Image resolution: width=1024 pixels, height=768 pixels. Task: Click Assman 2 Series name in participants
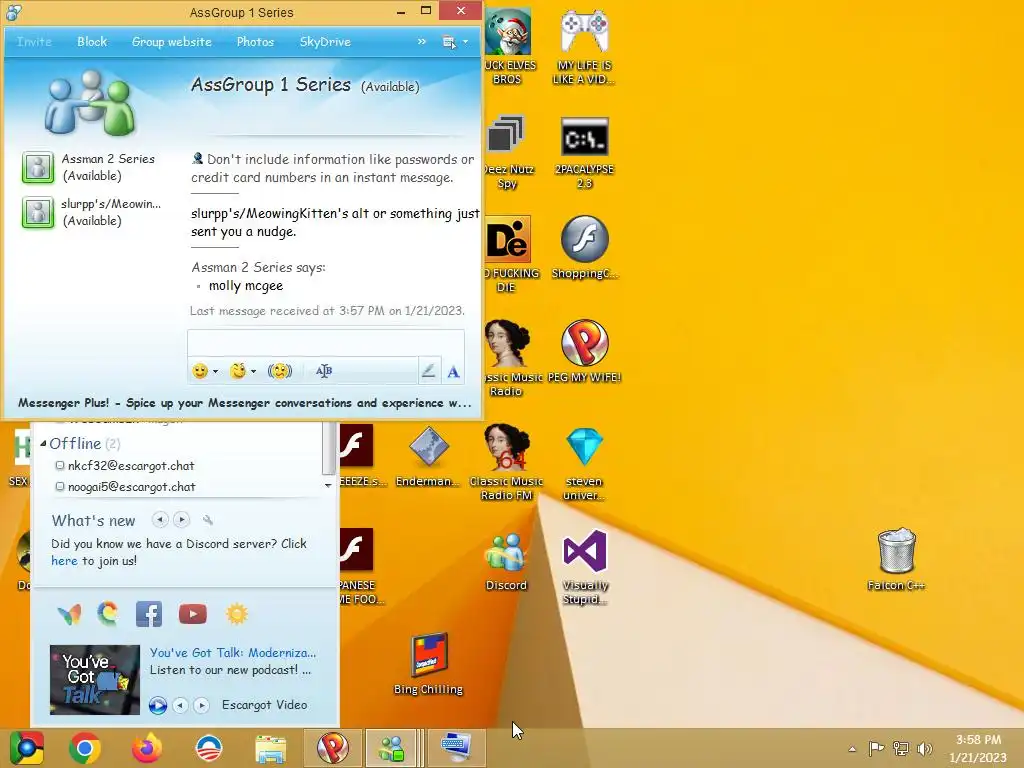pos(108,159)
